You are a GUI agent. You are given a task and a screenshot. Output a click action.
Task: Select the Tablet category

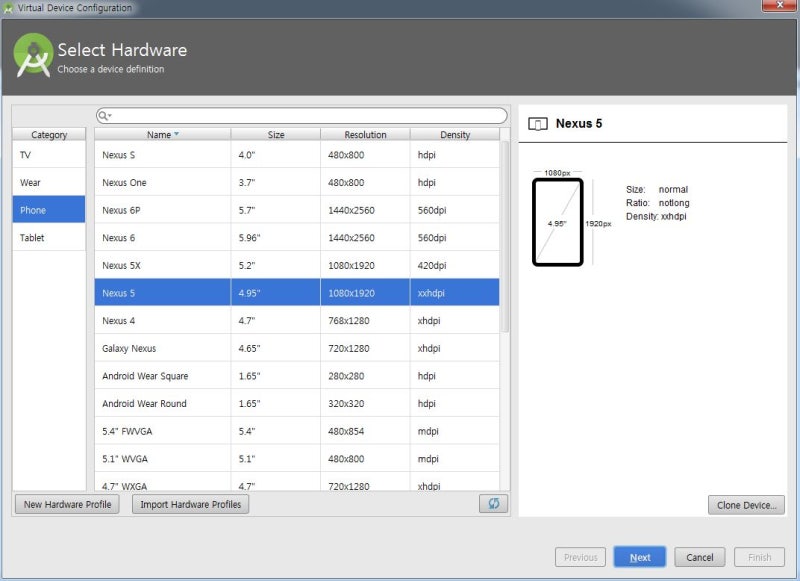(49, 237)
